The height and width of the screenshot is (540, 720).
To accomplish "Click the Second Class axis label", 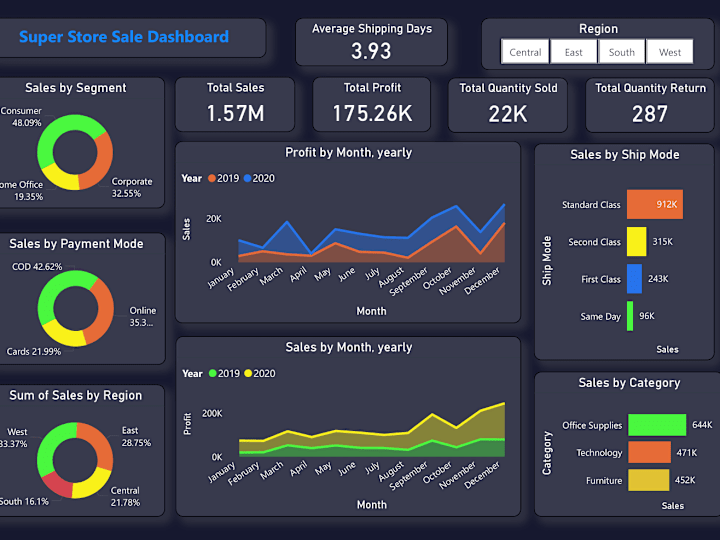I will point(594,242).
